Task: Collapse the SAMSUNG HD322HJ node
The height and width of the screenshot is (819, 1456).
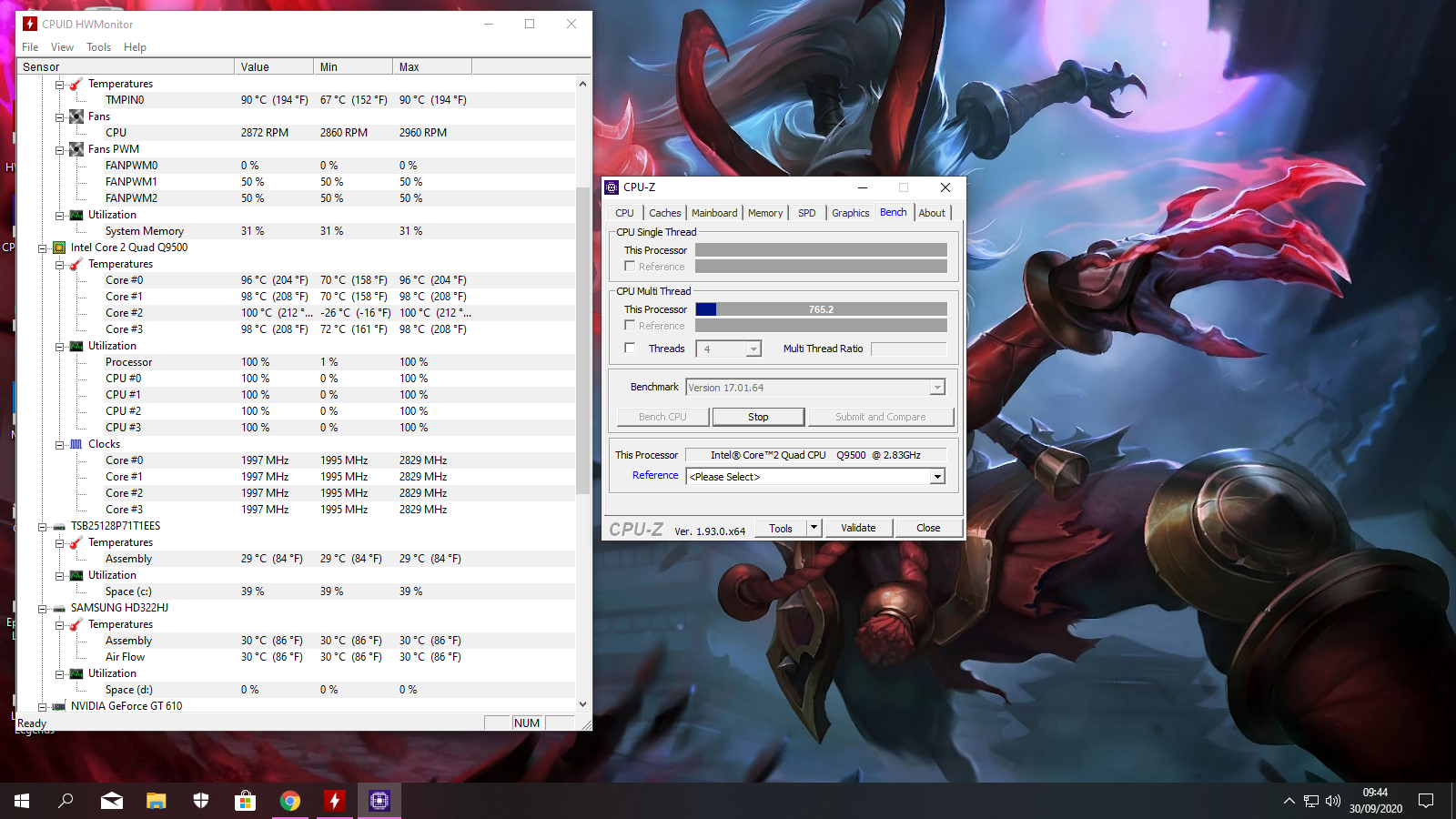Action: coord(42,608)
